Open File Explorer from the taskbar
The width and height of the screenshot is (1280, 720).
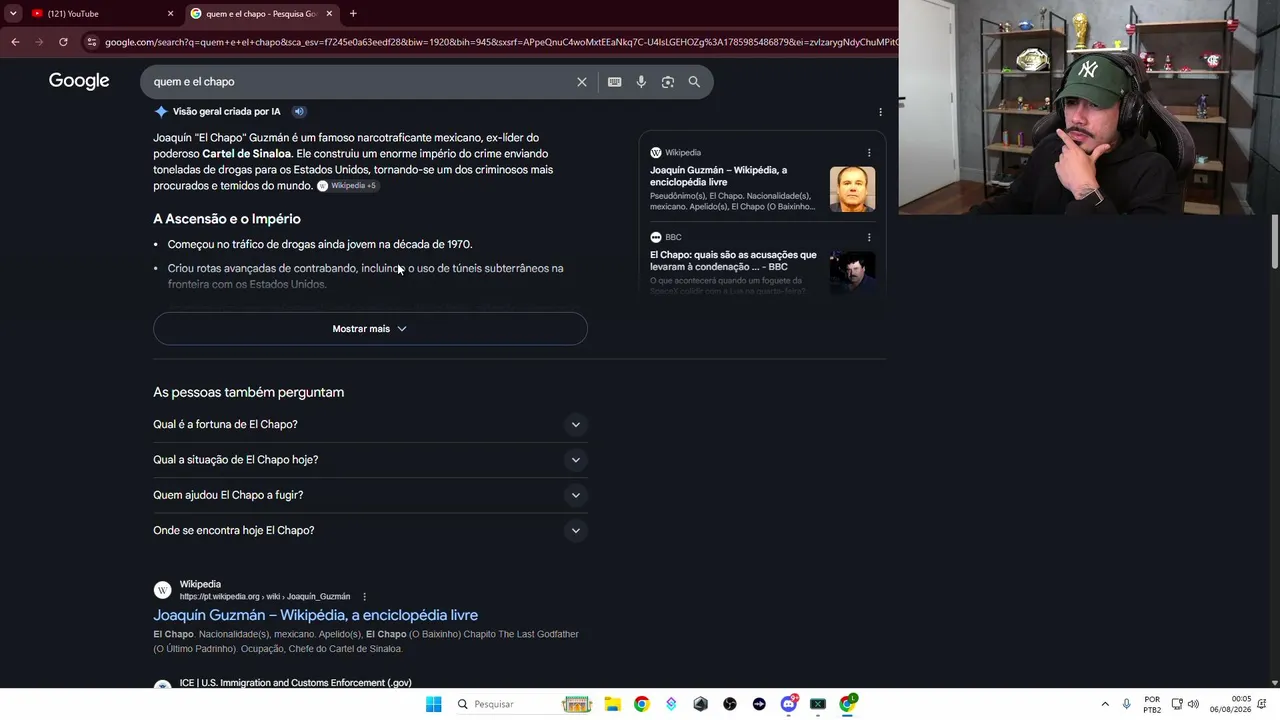click(x=612, y=704)
